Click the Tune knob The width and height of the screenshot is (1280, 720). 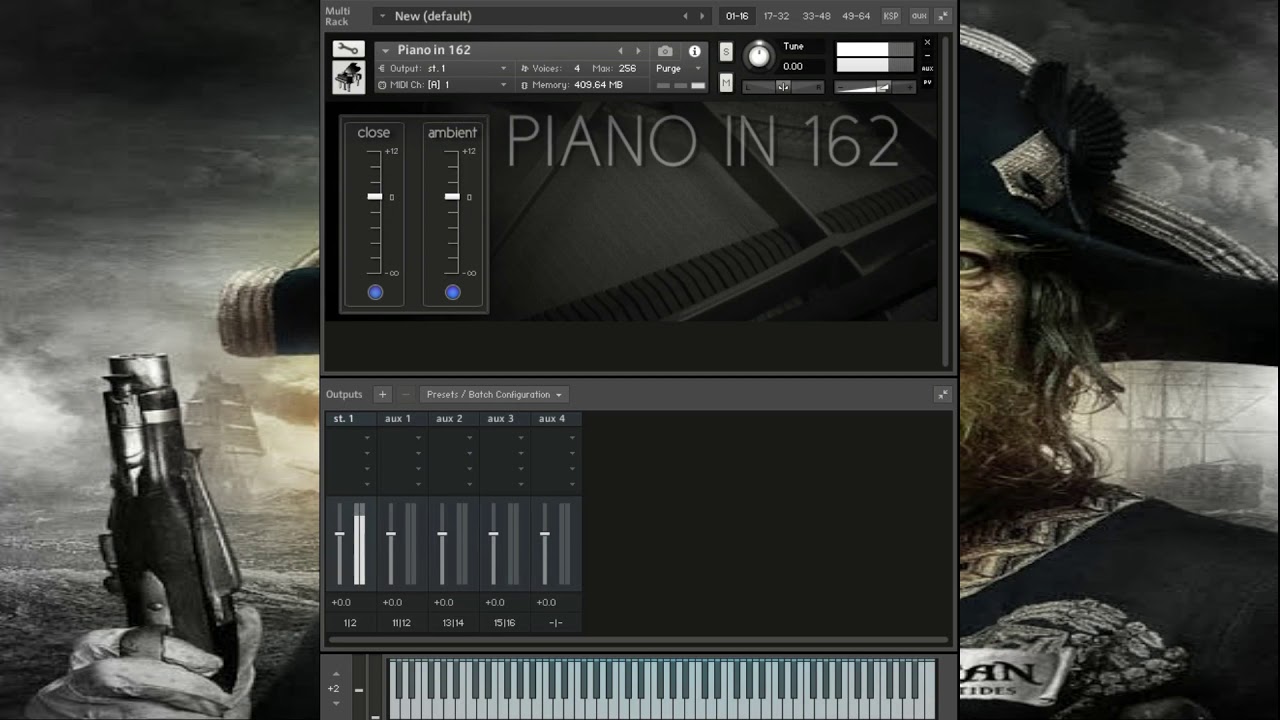(759, 56)
